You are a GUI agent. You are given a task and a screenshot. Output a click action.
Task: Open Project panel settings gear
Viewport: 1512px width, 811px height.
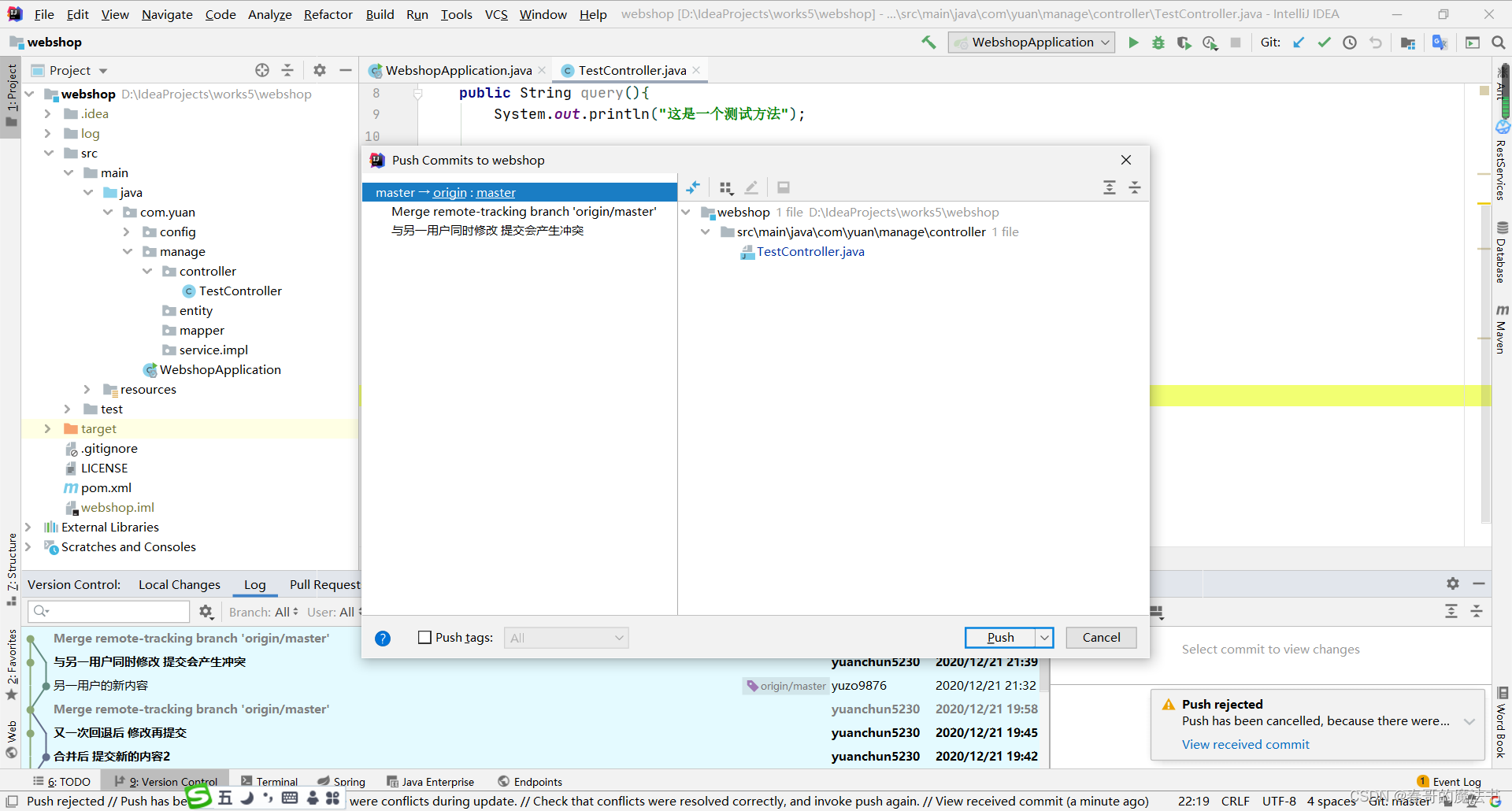[319, 70]
